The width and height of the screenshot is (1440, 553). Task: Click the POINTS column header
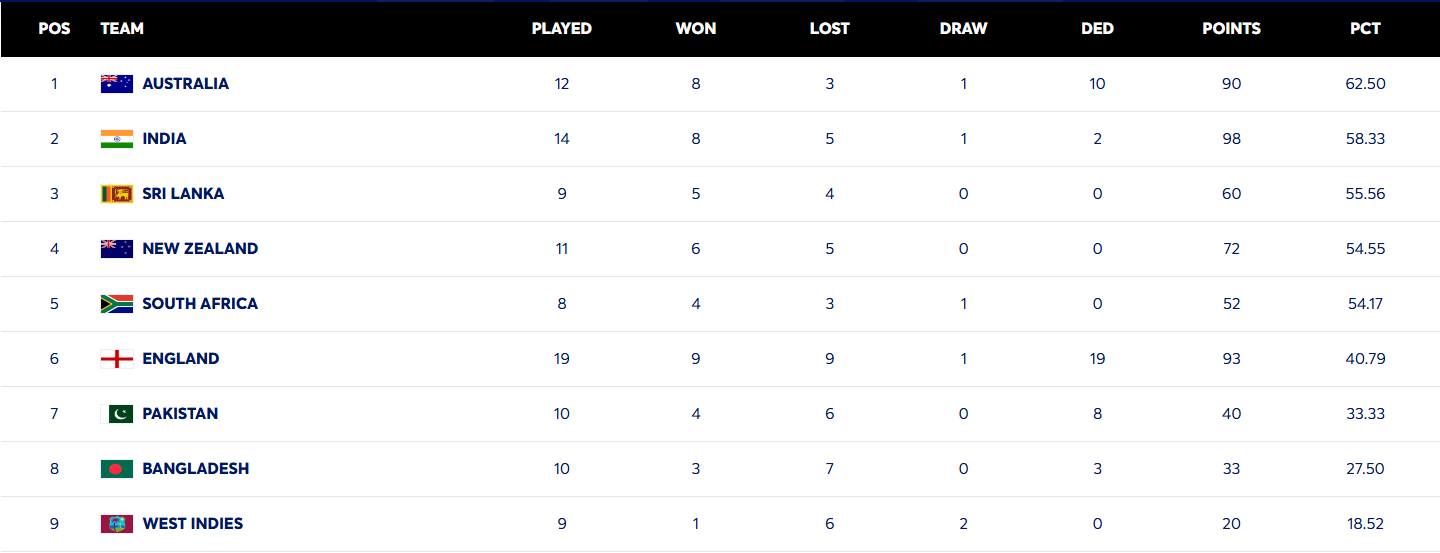[x=1231, y=29]
